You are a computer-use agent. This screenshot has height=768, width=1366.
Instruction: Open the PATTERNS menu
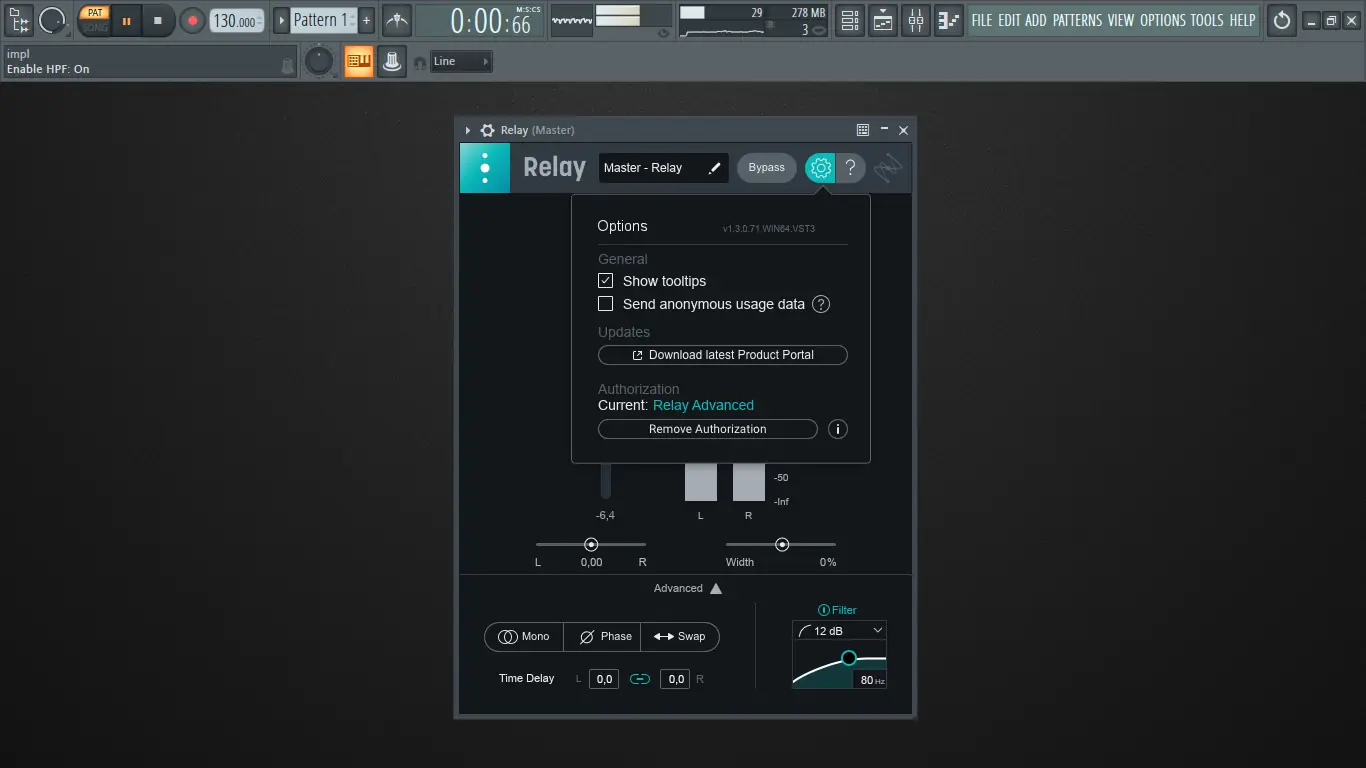(x=1078, y=20)
